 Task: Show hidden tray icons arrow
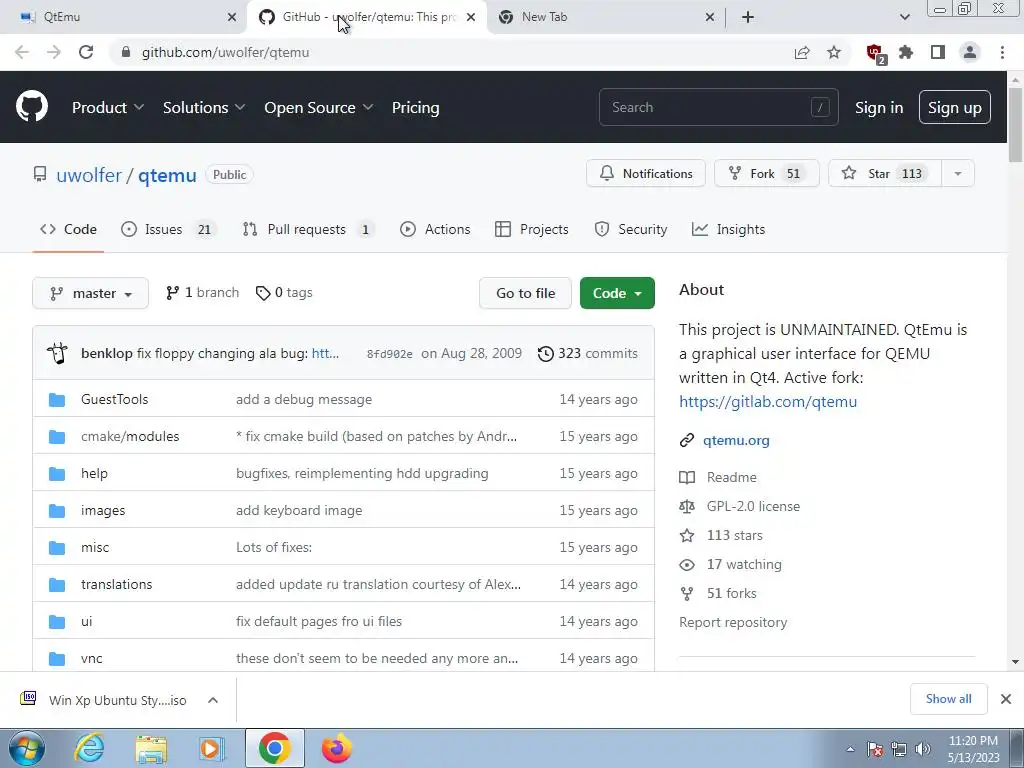[x=850, y=750]
